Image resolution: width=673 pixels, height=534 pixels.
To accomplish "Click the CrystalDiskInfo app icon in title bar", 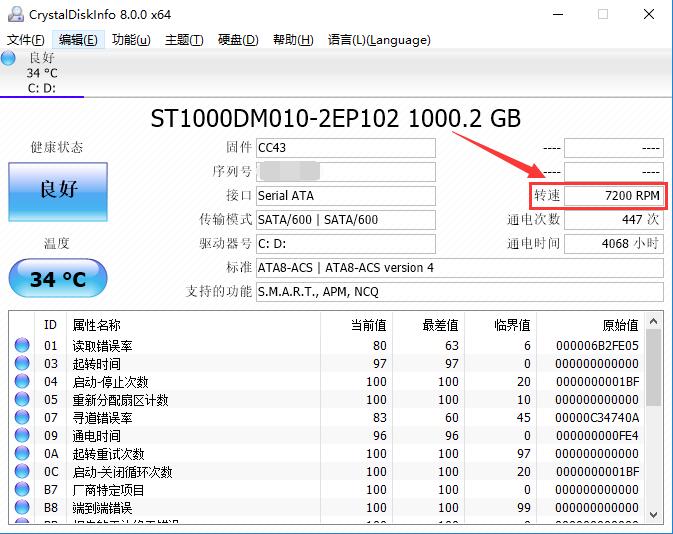I will 15,14.
